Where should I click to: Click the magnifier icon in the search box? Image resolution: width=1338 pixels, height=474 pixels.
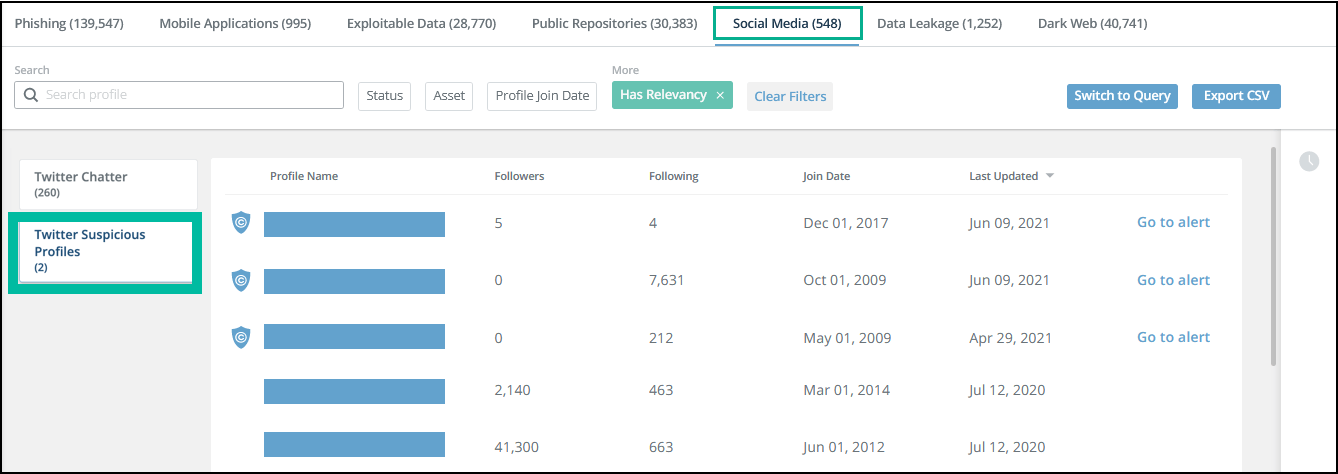(31, 95)
